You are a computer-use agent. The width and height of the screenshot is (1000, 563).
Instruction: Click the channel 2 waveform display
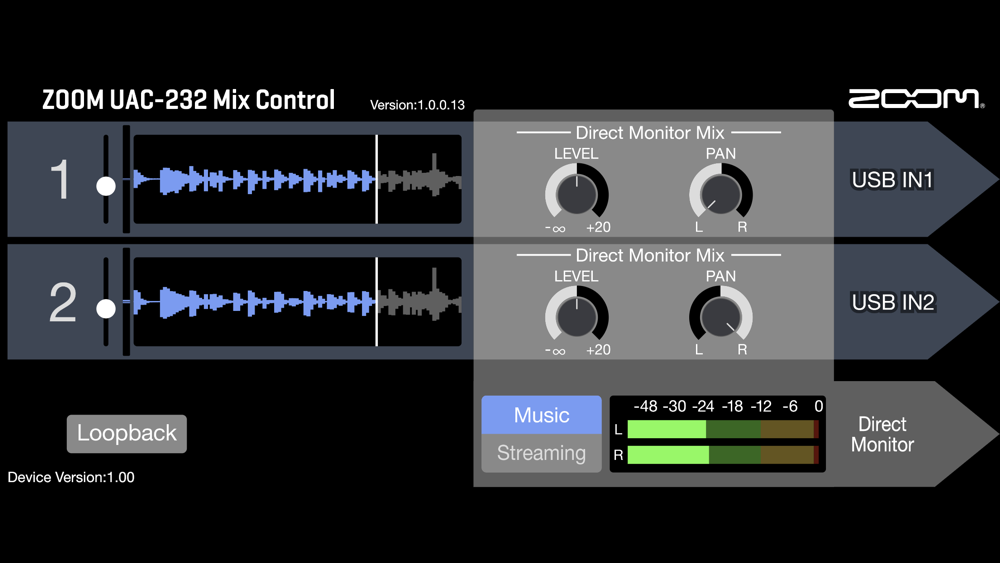click(x=297, y=302)
